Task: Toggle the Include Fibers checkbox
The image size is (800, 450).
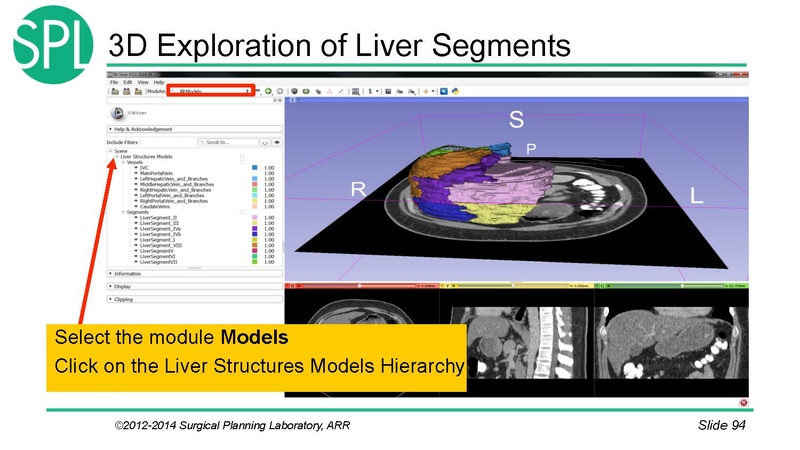Action: coord(141,142)
